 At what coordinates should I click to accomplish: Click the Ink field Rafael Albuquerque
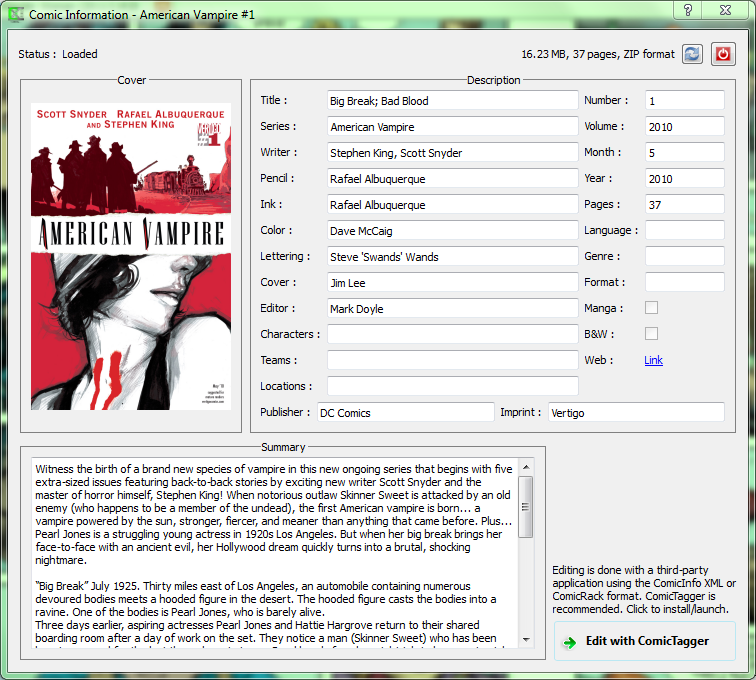coord(452,204)
